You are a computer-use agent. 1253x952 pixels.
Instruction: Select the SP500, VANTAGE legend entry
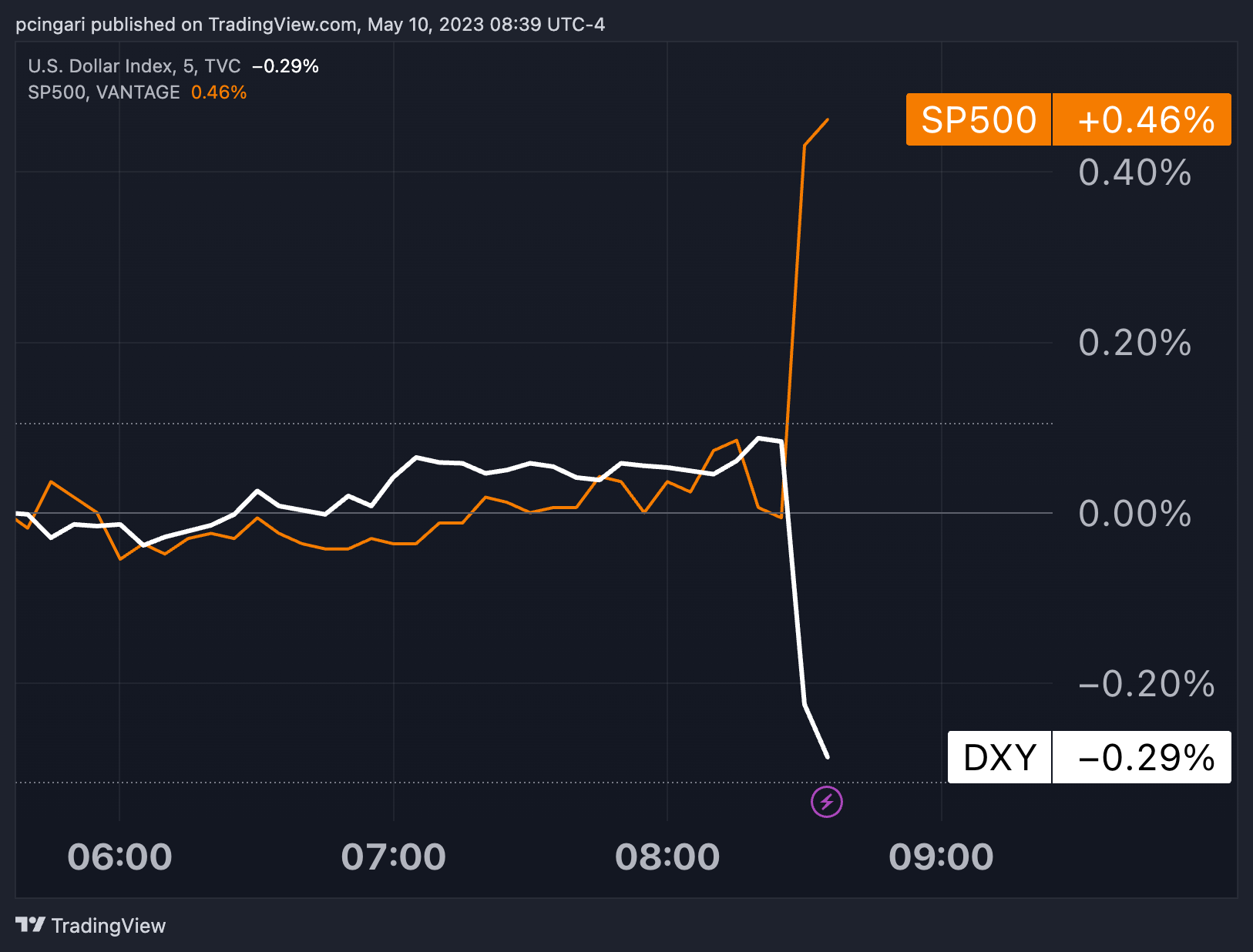click(104, 92)
